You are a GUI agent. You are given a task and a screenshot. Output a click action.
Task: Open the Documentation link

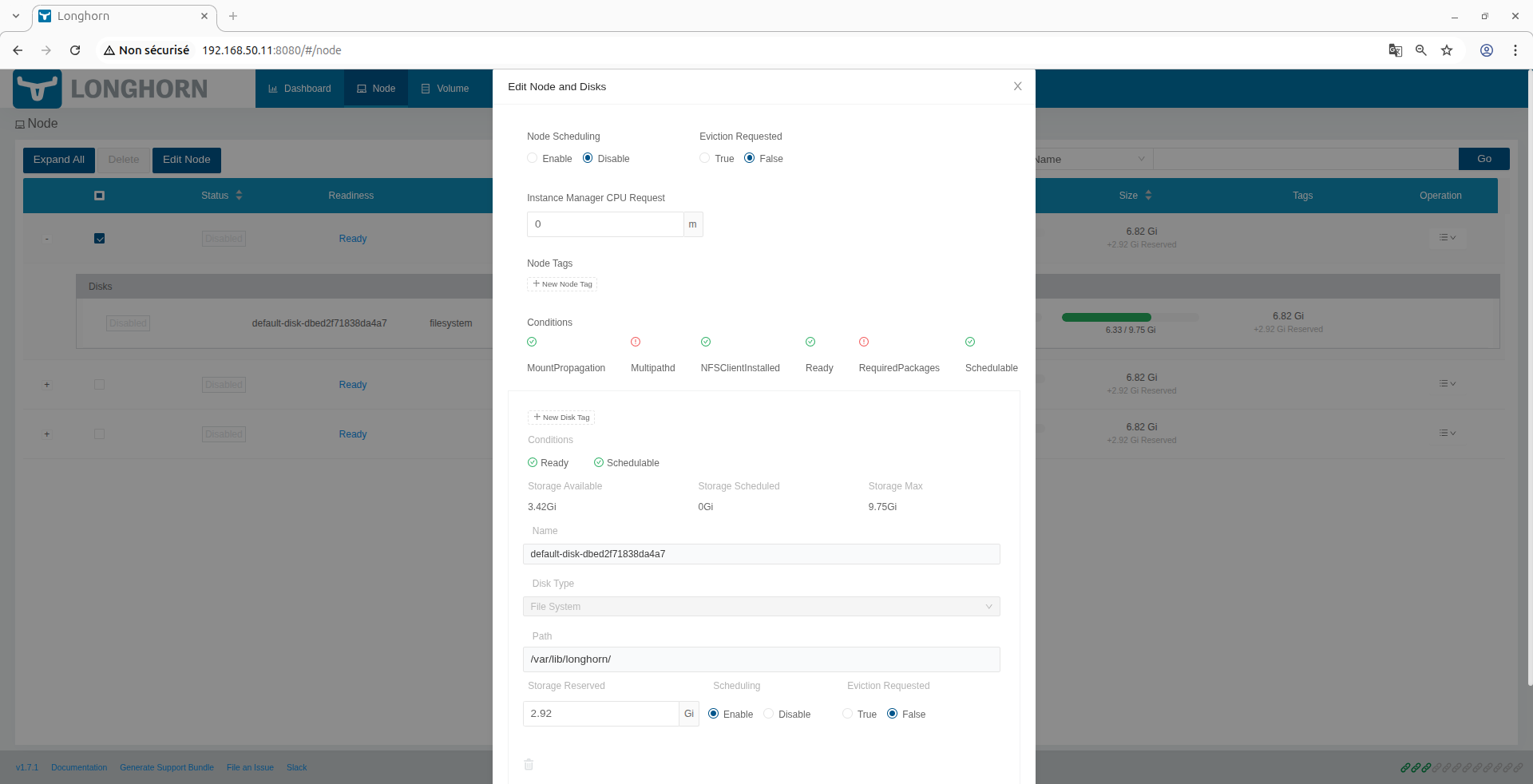79,768
